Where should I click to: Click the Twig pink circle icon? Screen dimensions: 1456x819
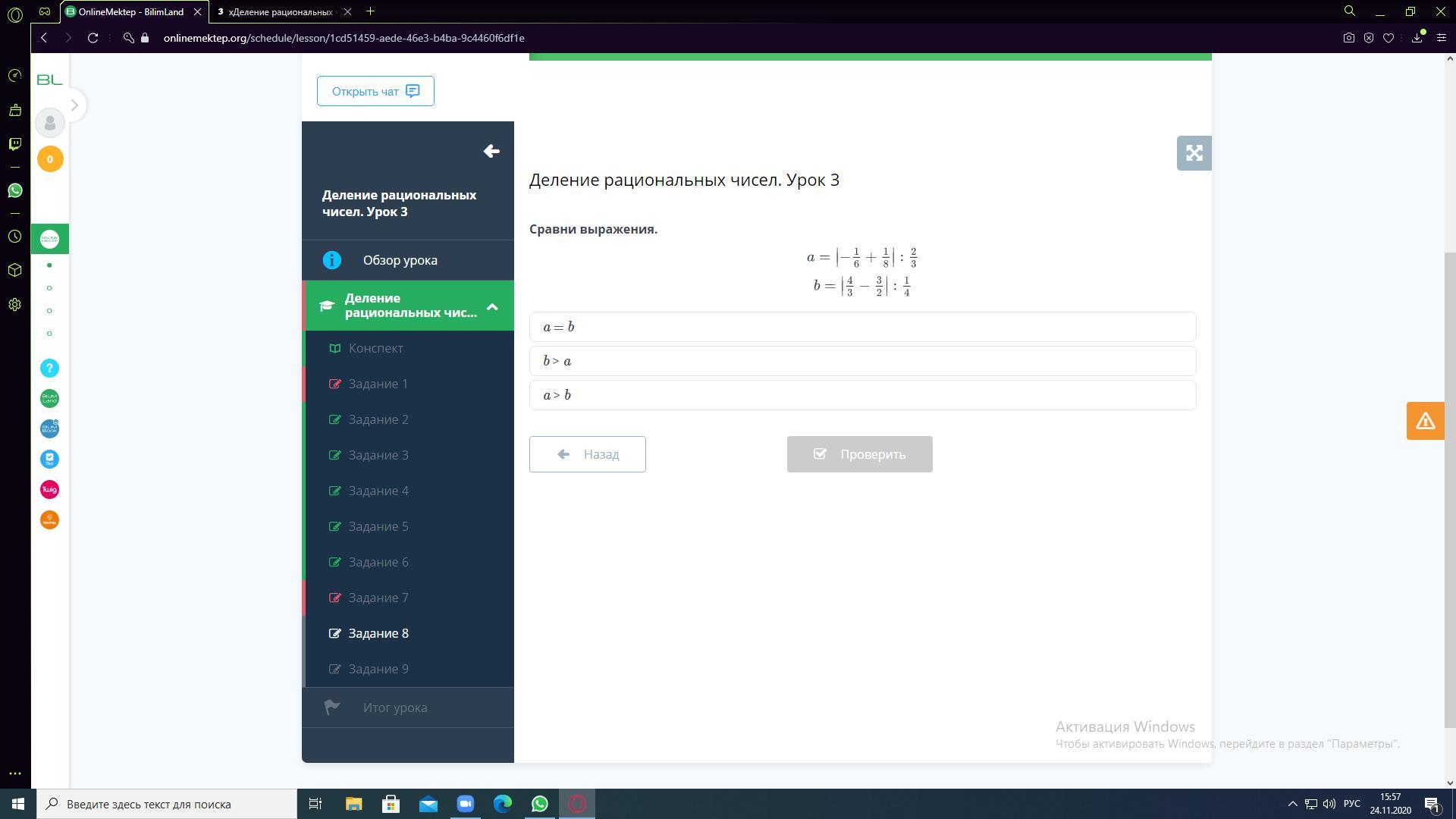[49, 490]
